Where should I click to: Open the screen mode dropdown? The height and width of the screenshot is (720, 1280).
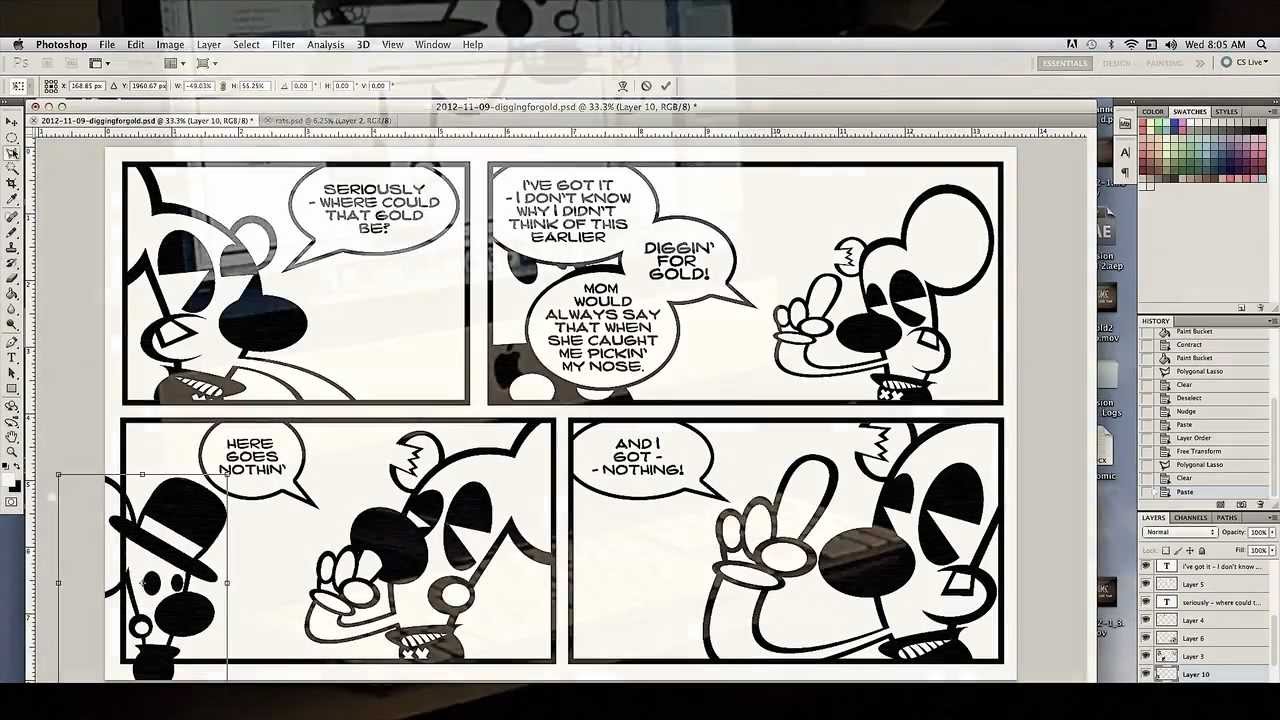pyautogui.click(x=208, y=63)
